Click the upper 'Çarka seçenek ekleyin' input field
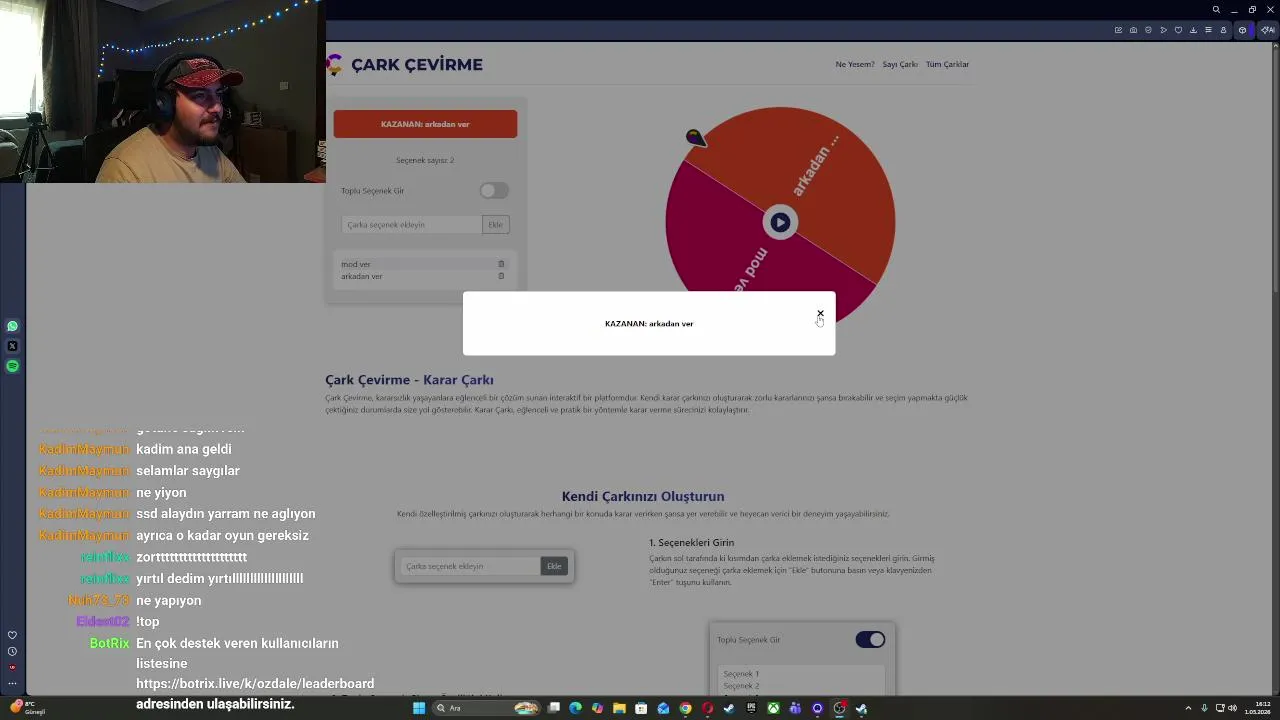Screen dimensions: 1280x720 (x=412, y=225)
